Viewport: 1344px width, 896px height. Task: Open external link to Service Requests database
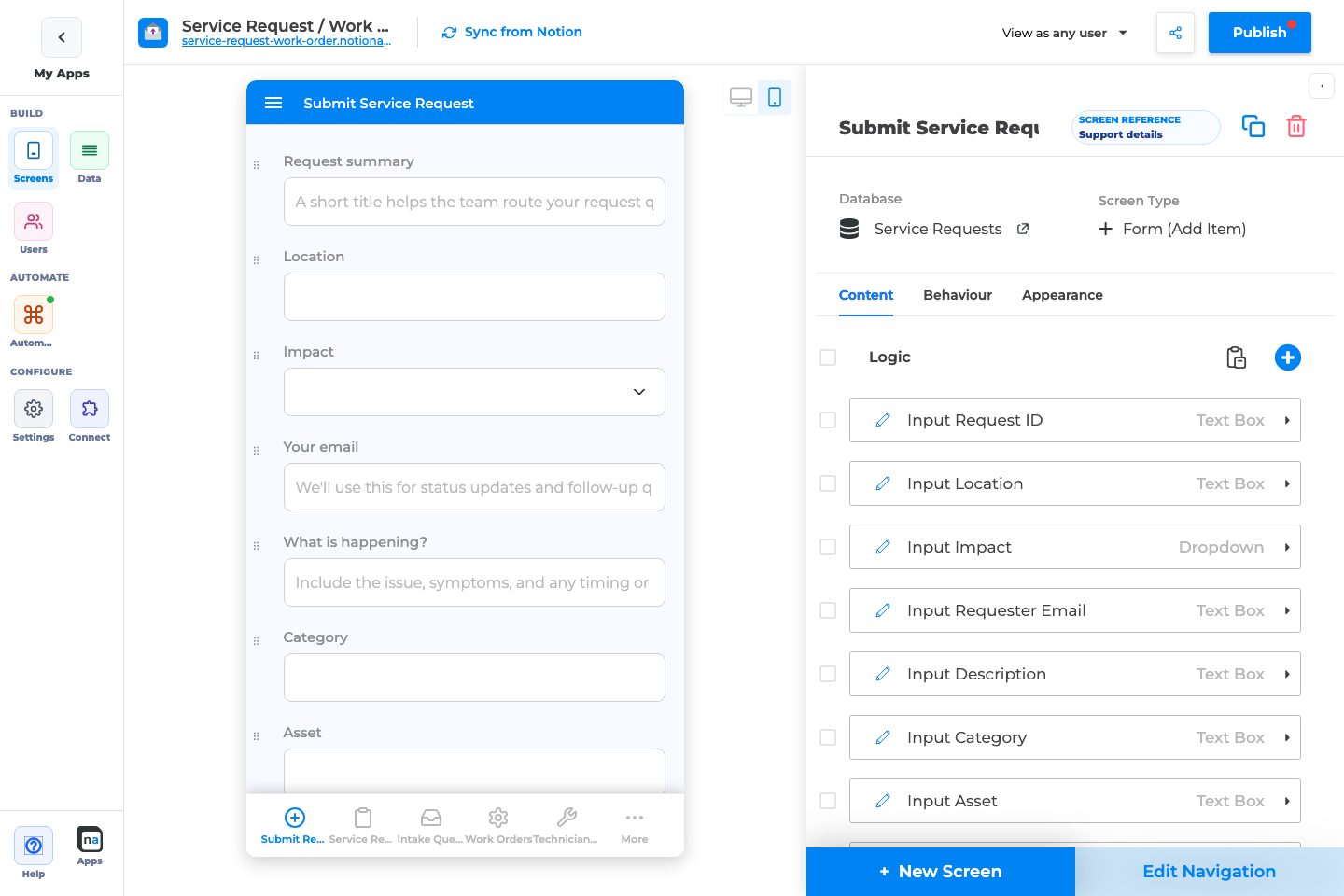click(1023, 229)
